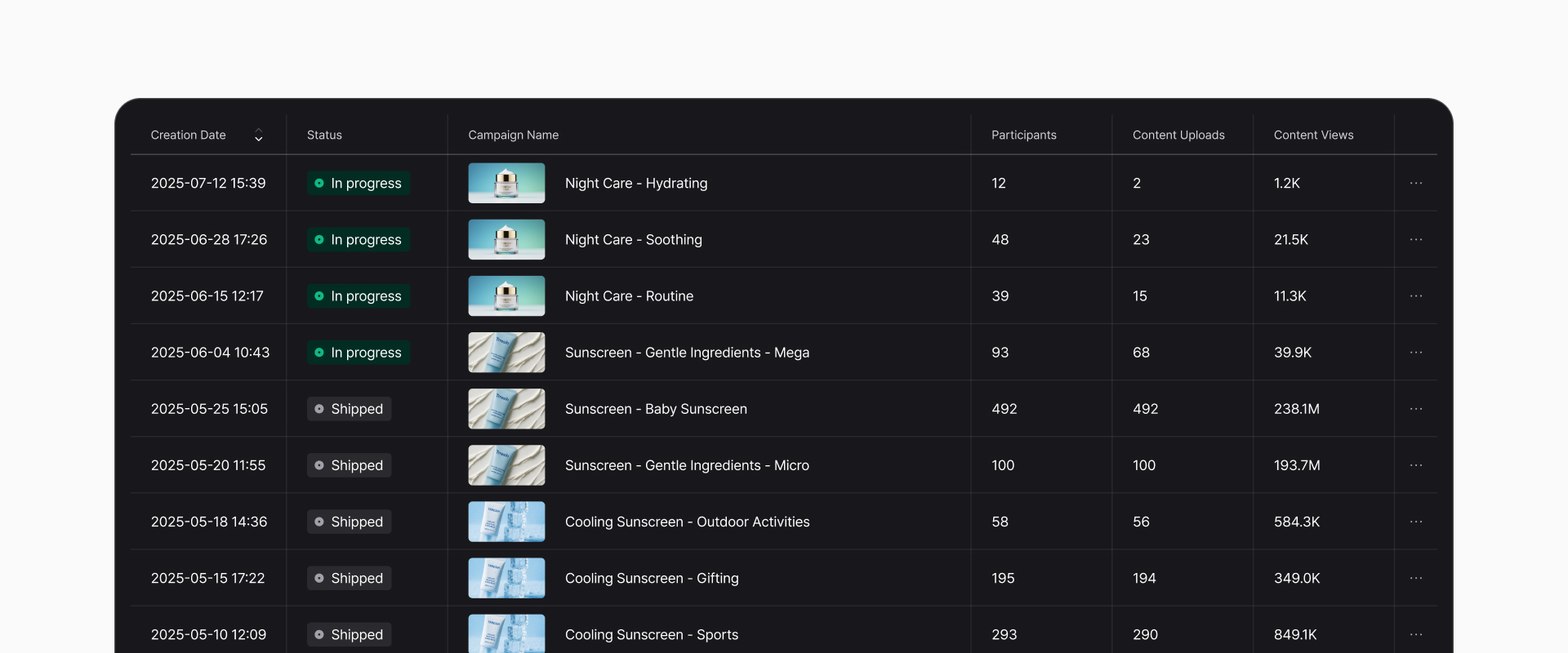This screenshot has width=1568, height=653.
Task: Click the Status column header
Action: click(x=324, y=135)
